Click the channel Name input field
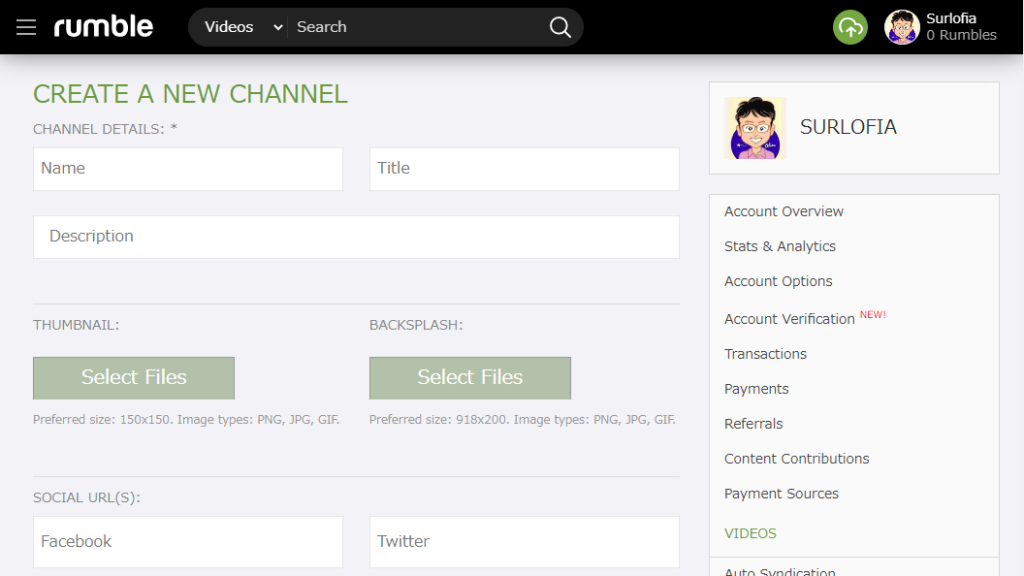This screenshot has height=576, width=1024. [x=188, y=169]
